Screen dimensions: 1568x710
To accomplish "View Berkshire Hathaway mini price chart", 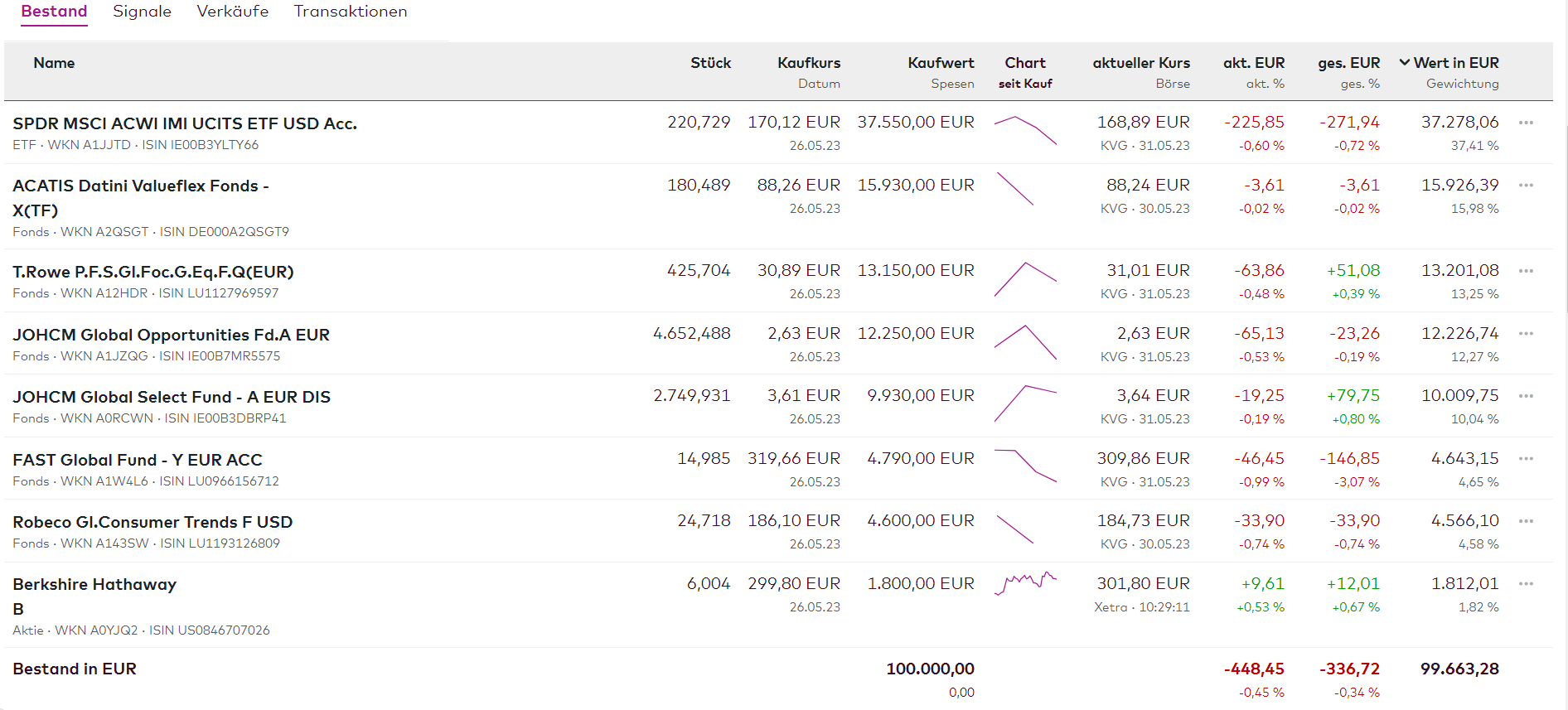I will 1025,583.
